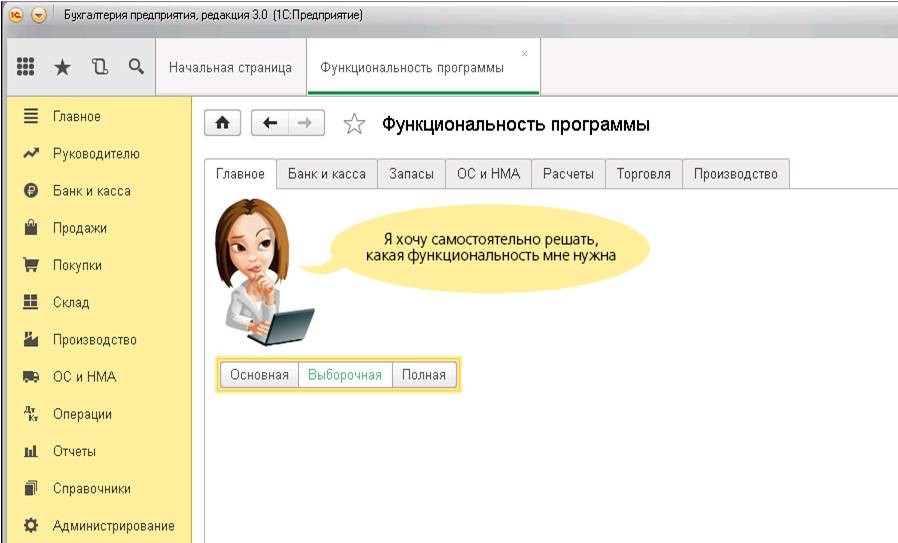
Task: Open Продажи section in sidebar
Action: pyautogui.click(x=79, y=228)
